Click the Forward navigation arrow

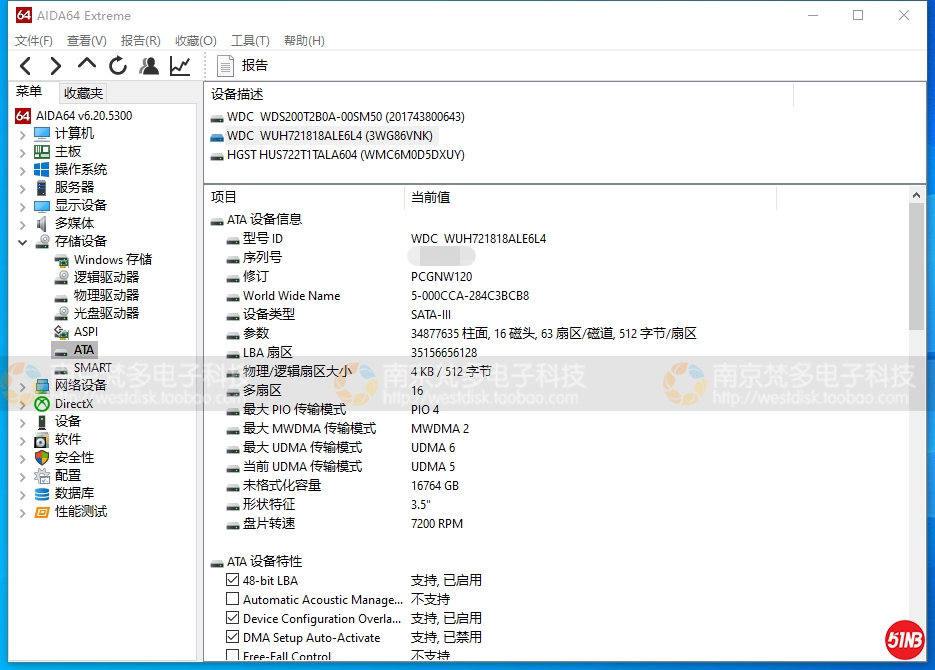click(56, 66)
